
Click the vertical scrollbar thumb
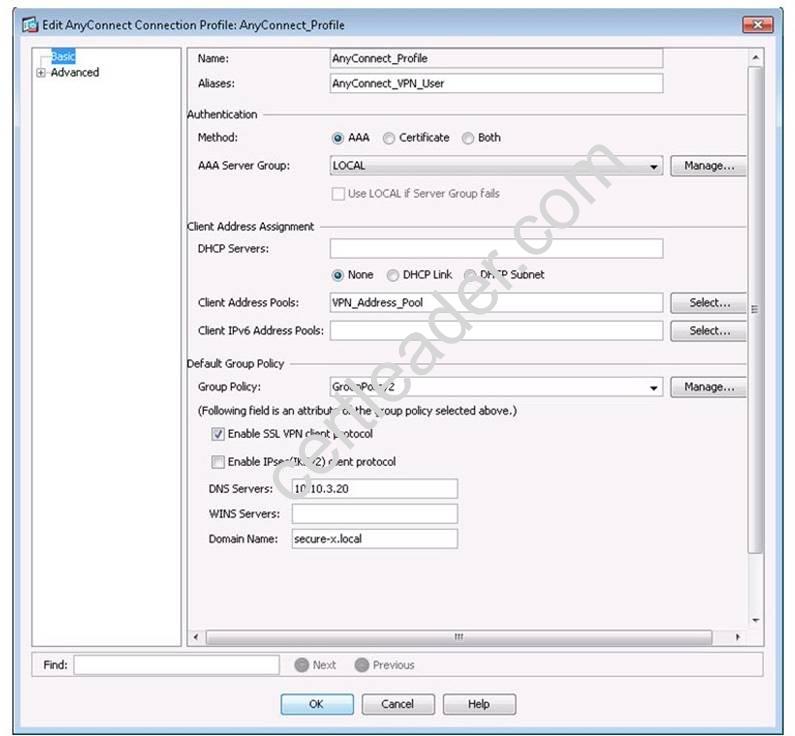coord(755,309)
